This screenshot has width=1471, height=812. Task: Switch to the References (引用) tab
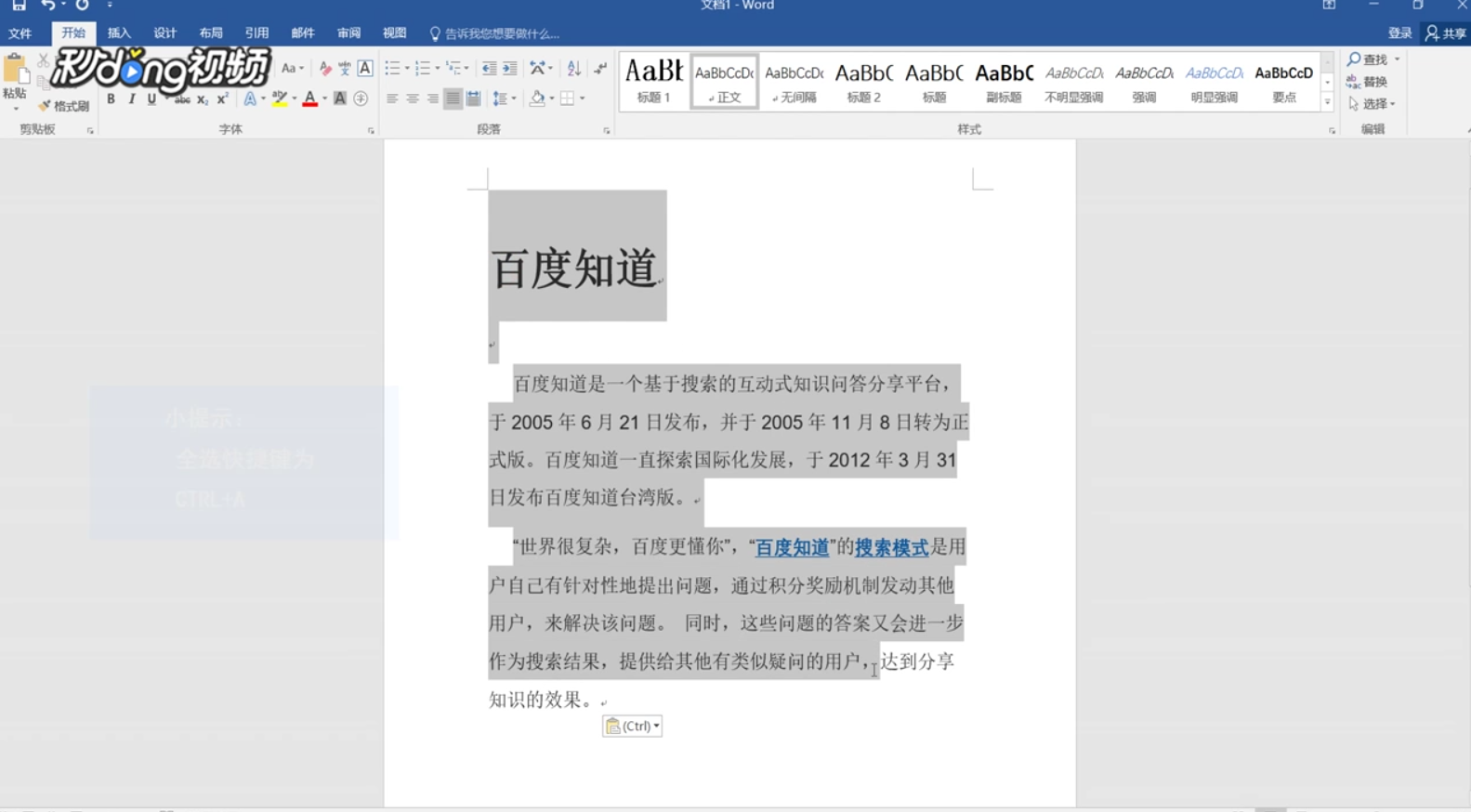(256, 33)
